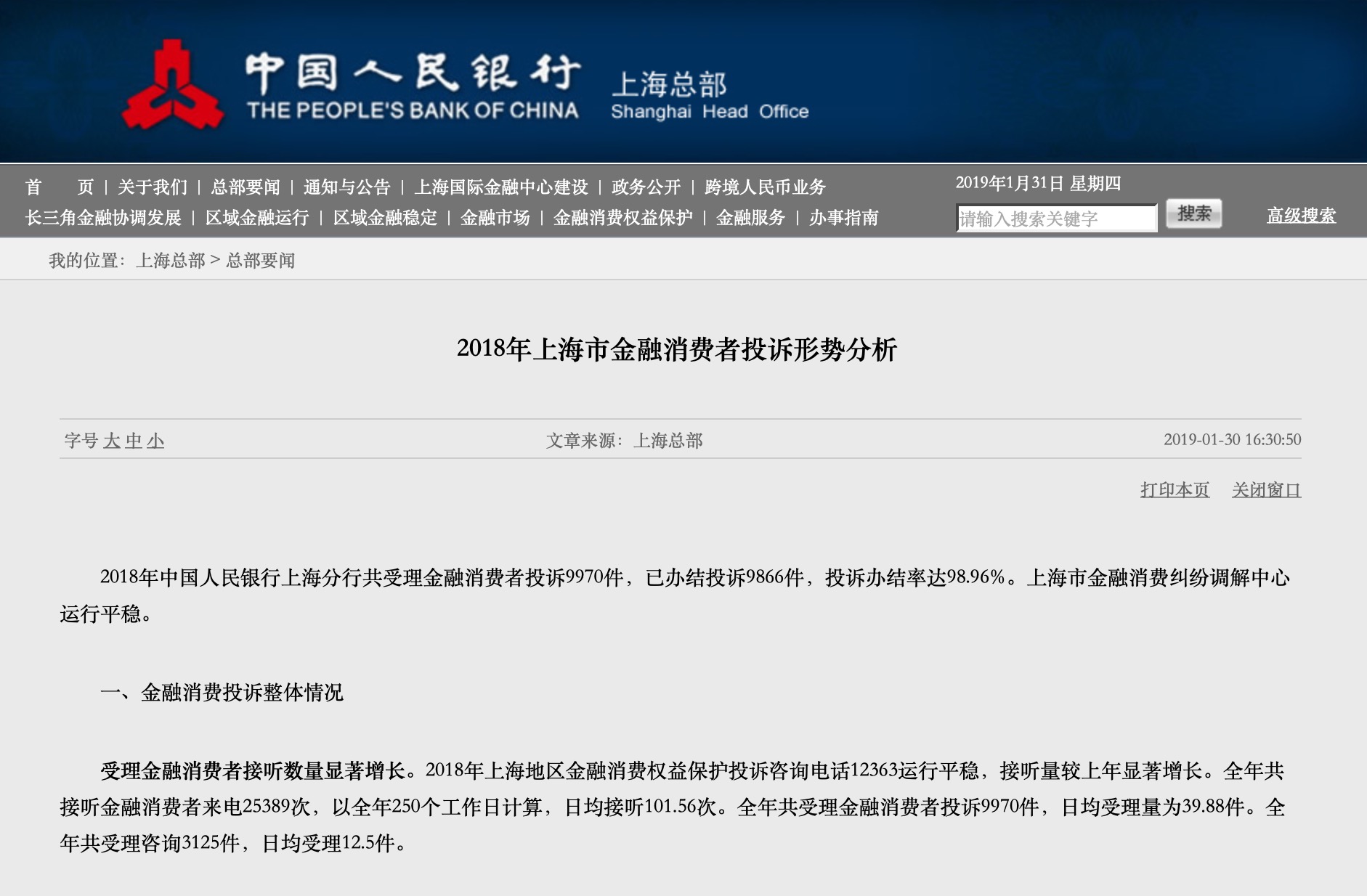Click the heading 一、金融消费投诉整体情况

point(222,693)
